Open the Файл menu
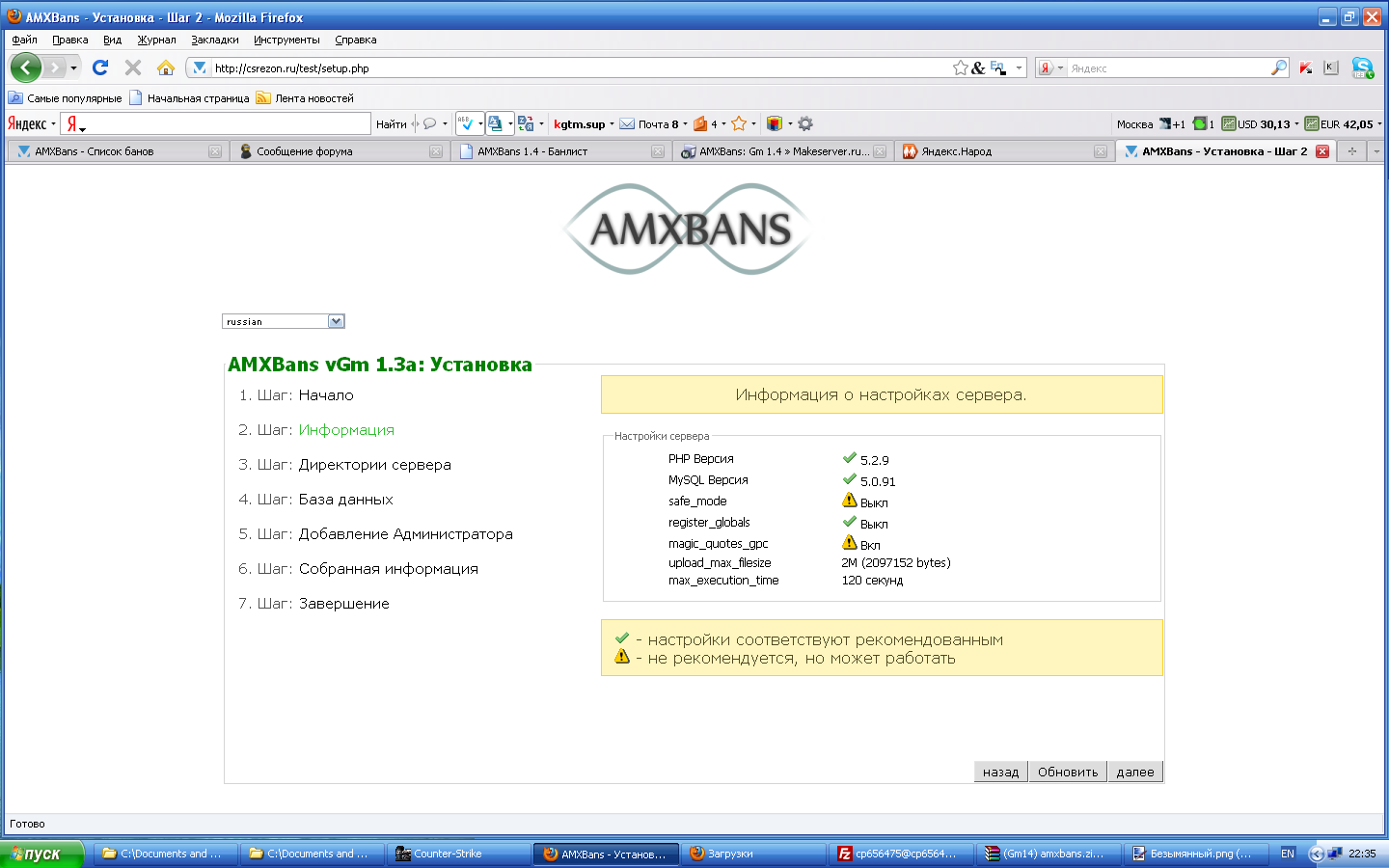Screen dimensions: 1389x868 24,40
